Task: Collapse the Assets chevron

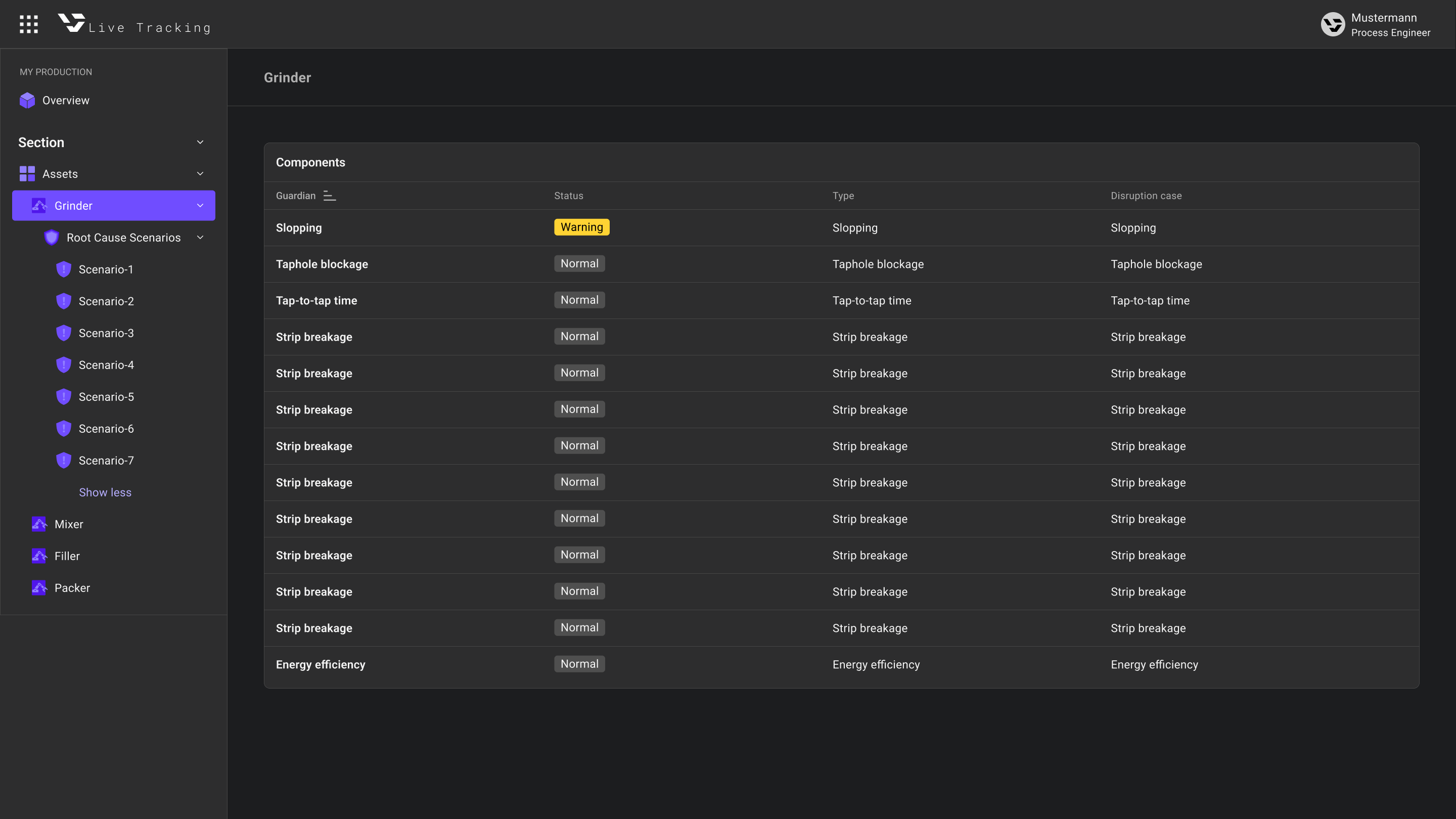Action: (200, 173)
